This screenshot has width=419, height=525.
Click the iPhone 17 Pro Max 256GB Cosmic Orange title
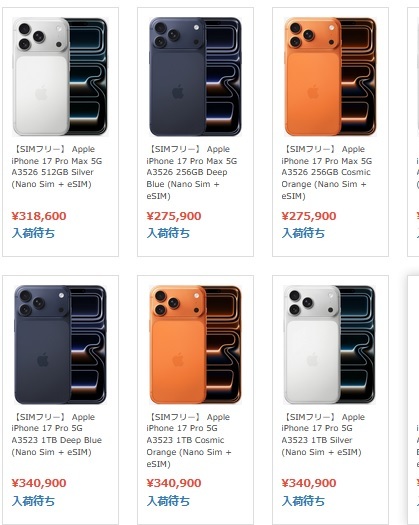pyautogui.click(x=327, y=172)
